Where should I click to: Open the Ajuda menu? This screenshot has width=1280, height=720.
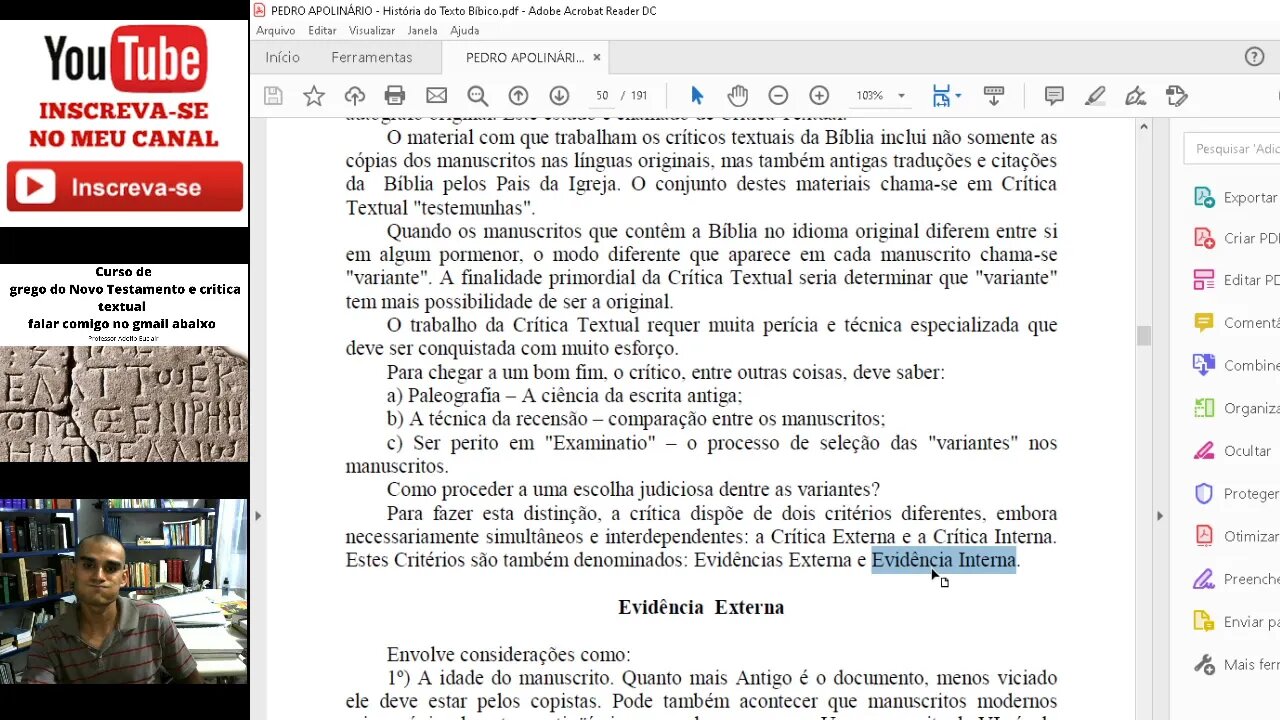pos(465,30)
